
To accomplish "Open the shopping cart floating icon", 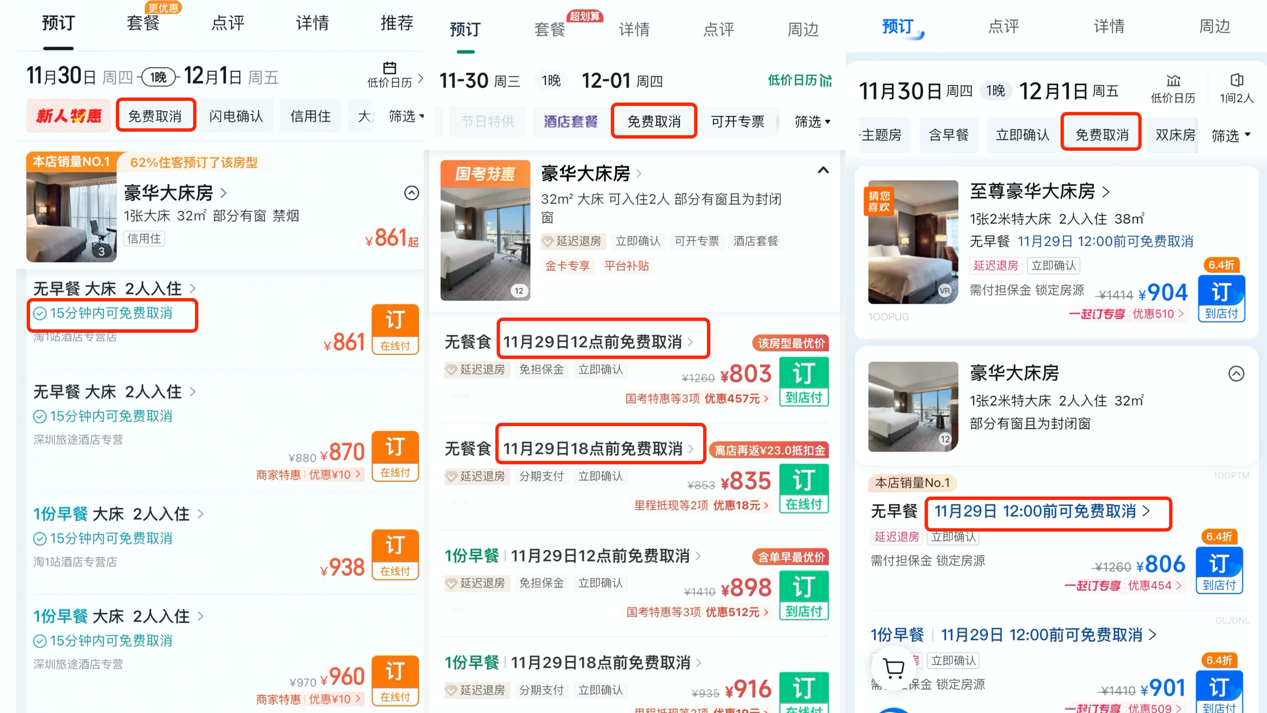I will pyautogui.click(x=893, y=668).
